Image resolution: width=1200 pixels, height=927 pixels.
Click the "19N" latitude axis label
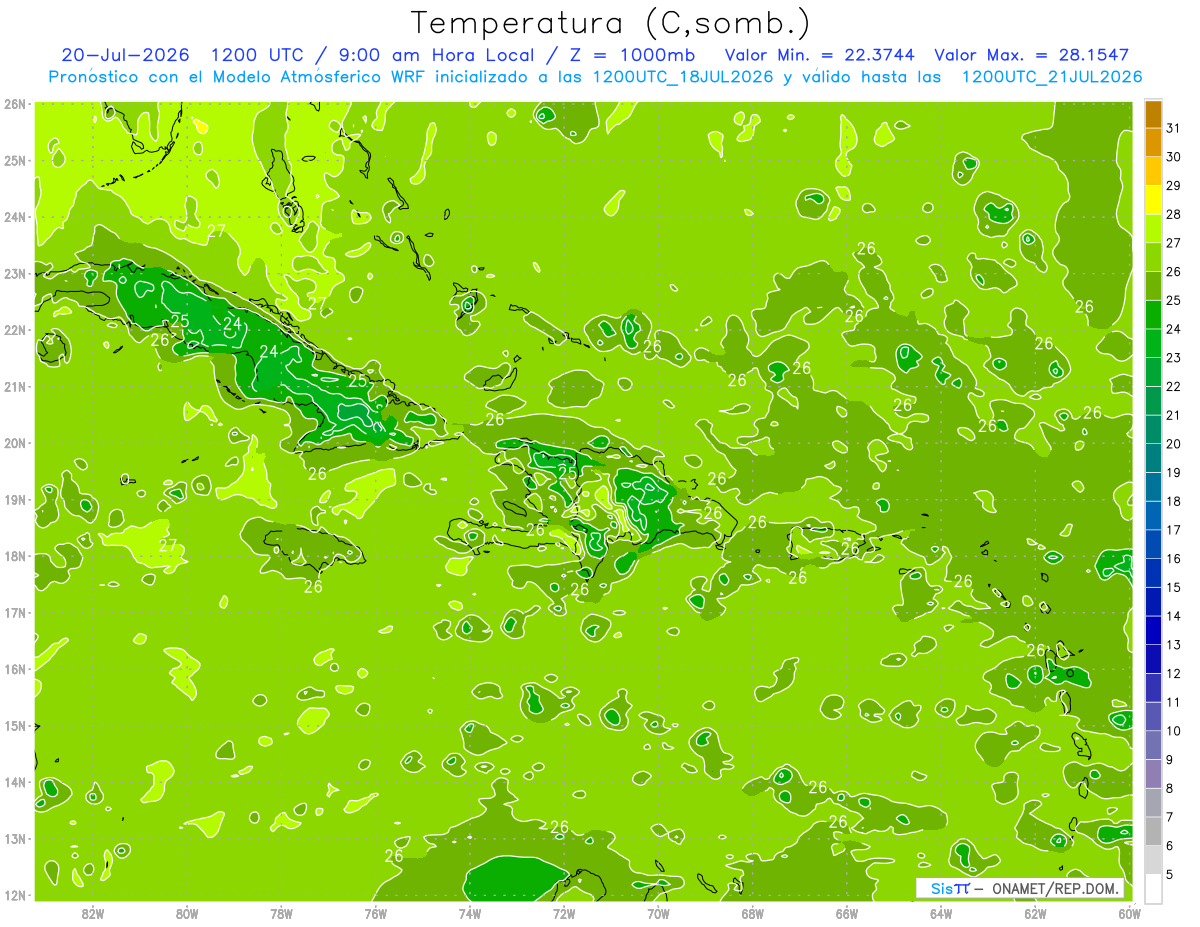click(x=15, y=499)
